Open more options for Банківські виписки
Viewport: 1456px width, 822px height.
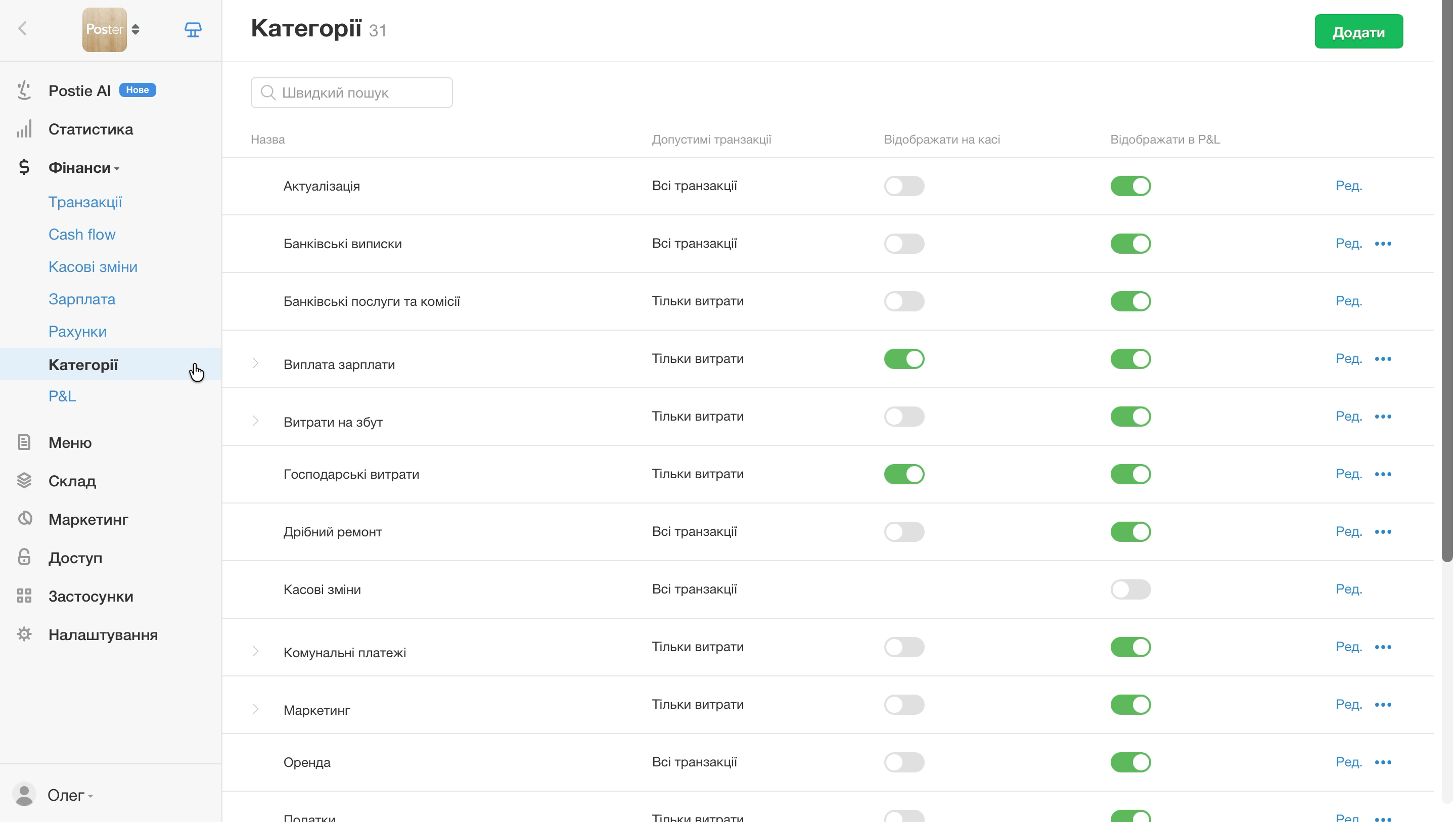(x=1383, y=244)
